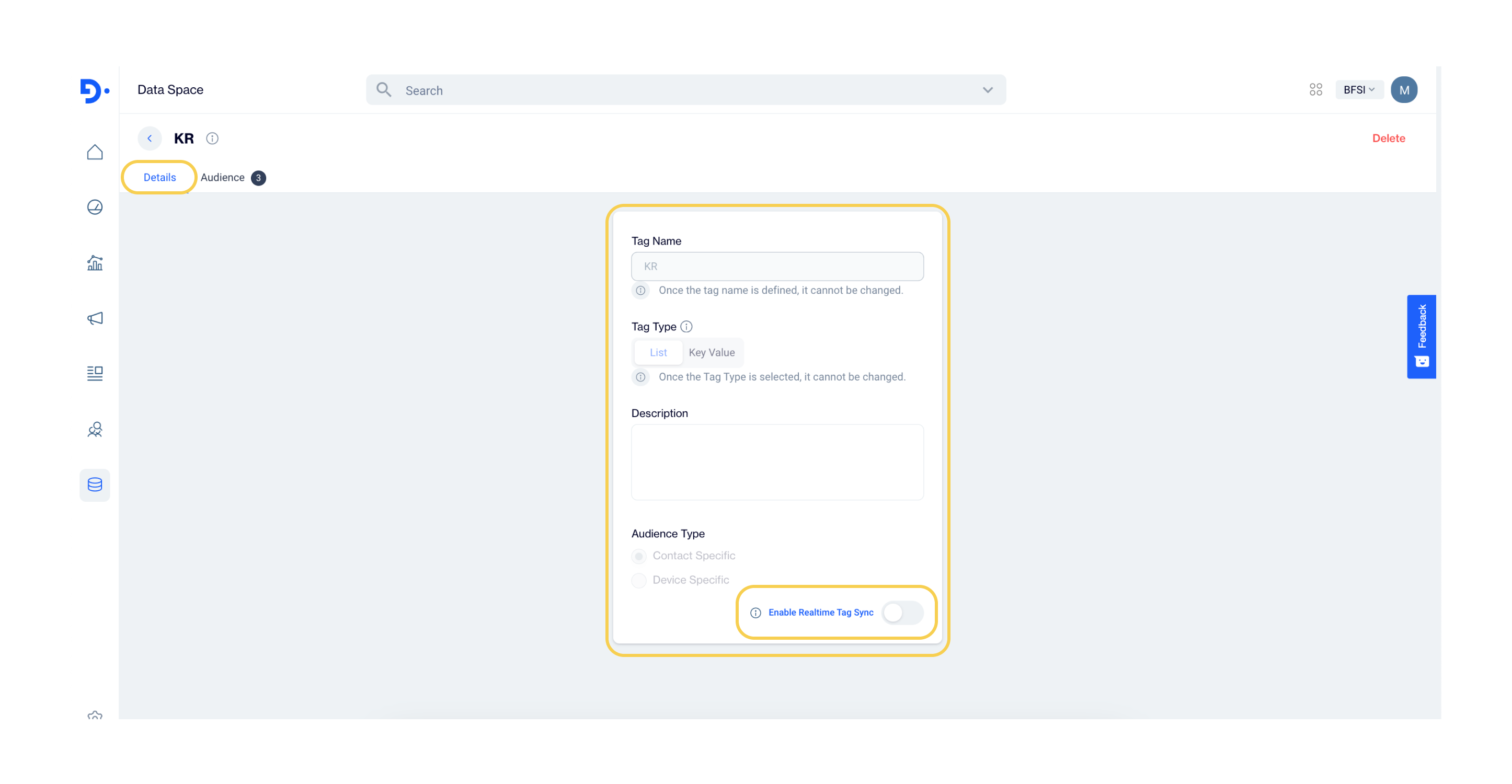Switch to the Details tab

pos(159,178)
